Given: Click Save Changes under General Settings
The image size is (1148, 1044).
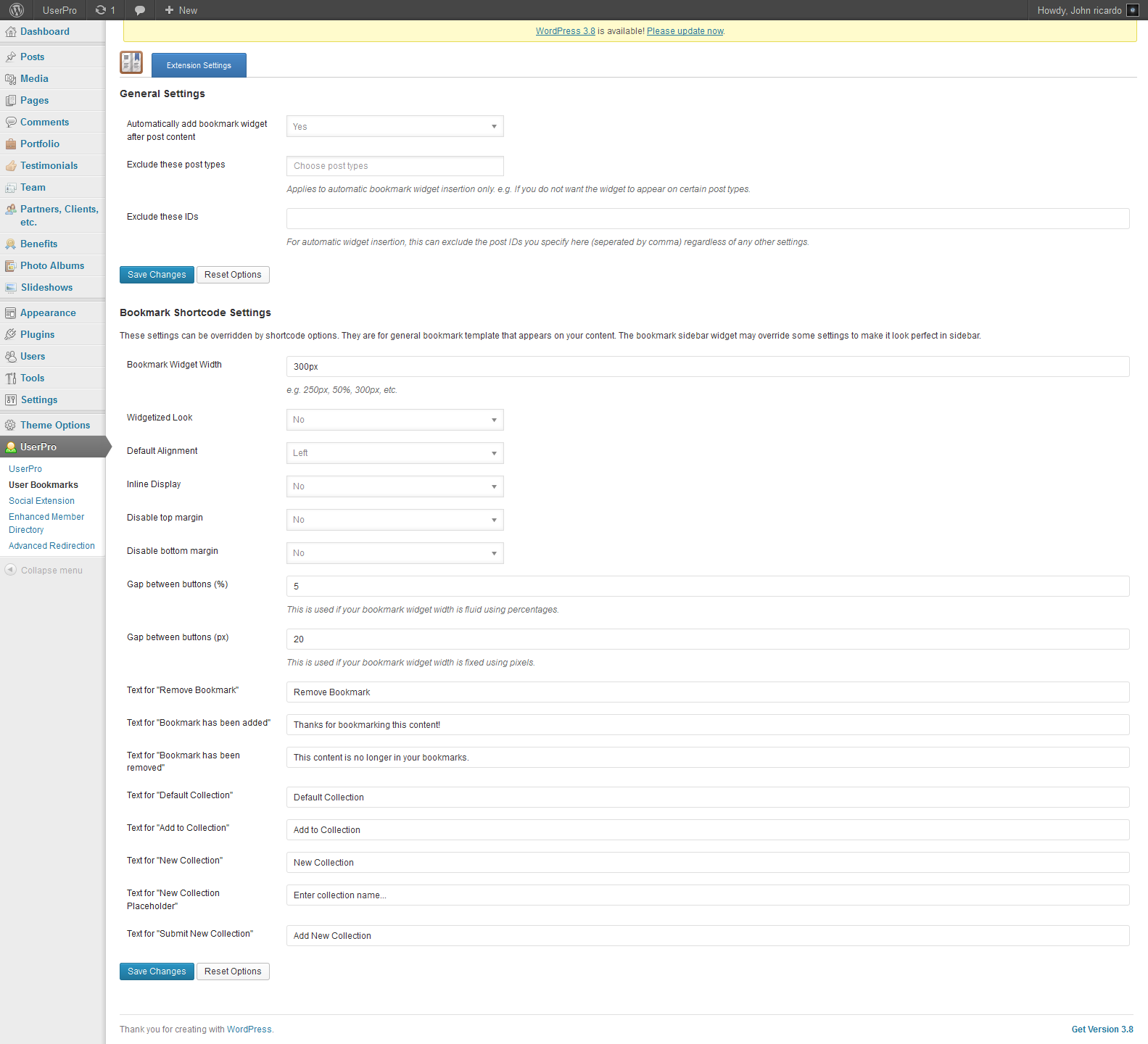Looking at the screenshot, I should (x=157, y=275).
